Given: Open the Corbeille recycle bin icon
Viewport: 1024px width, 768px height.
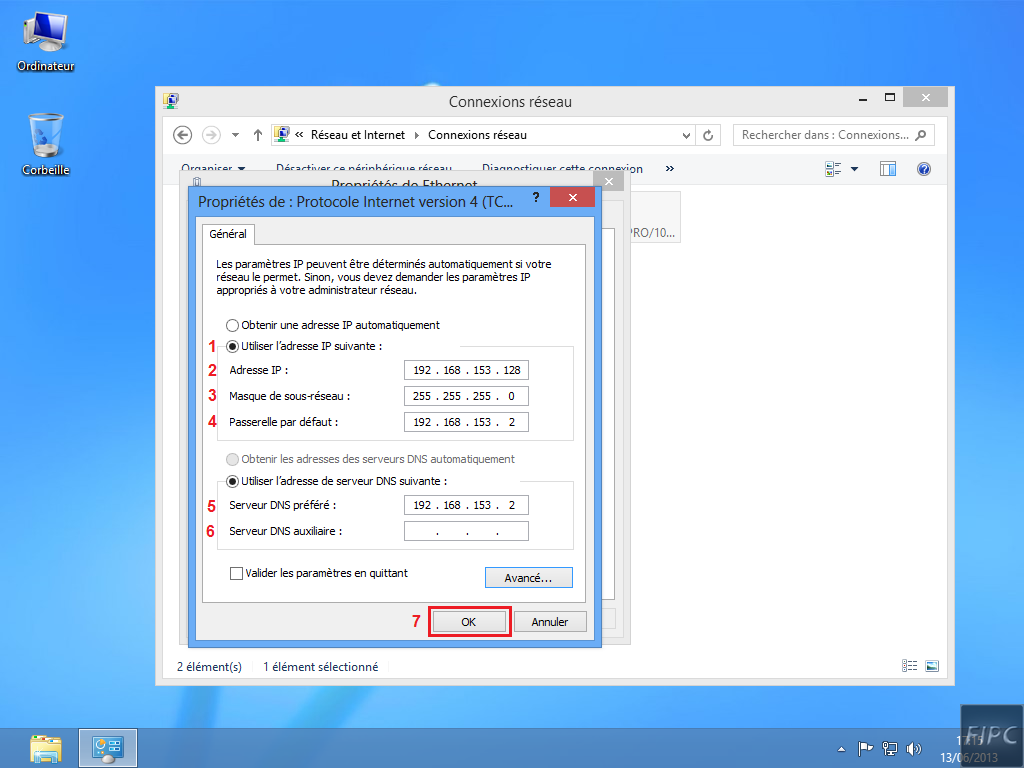Looking at the screenshot, I should pyautogui.click(x=45, y=145).
